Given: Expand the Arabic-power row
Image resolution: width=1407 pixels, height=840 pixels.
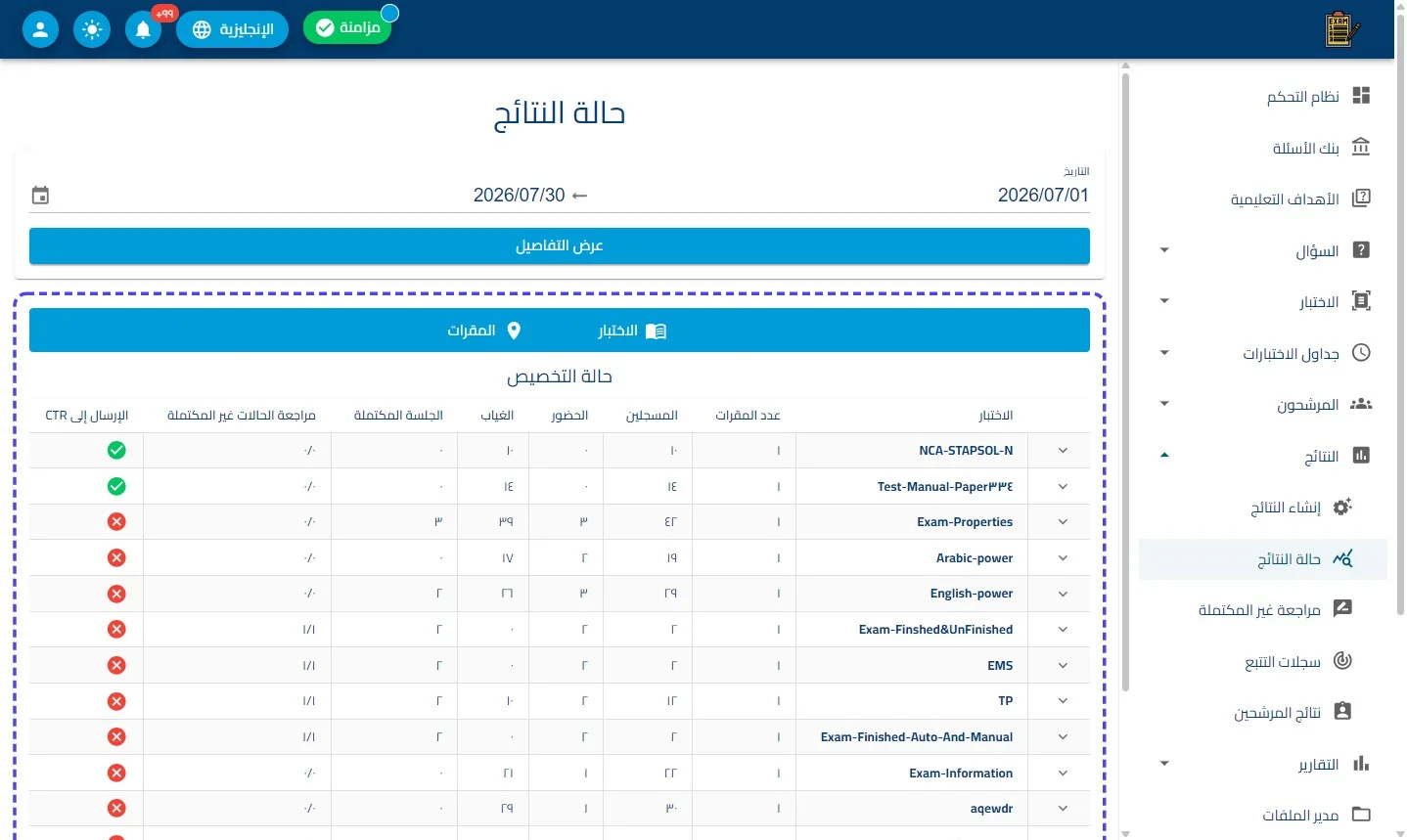Looking at the screenshot, I should [x=1063, y=558].
